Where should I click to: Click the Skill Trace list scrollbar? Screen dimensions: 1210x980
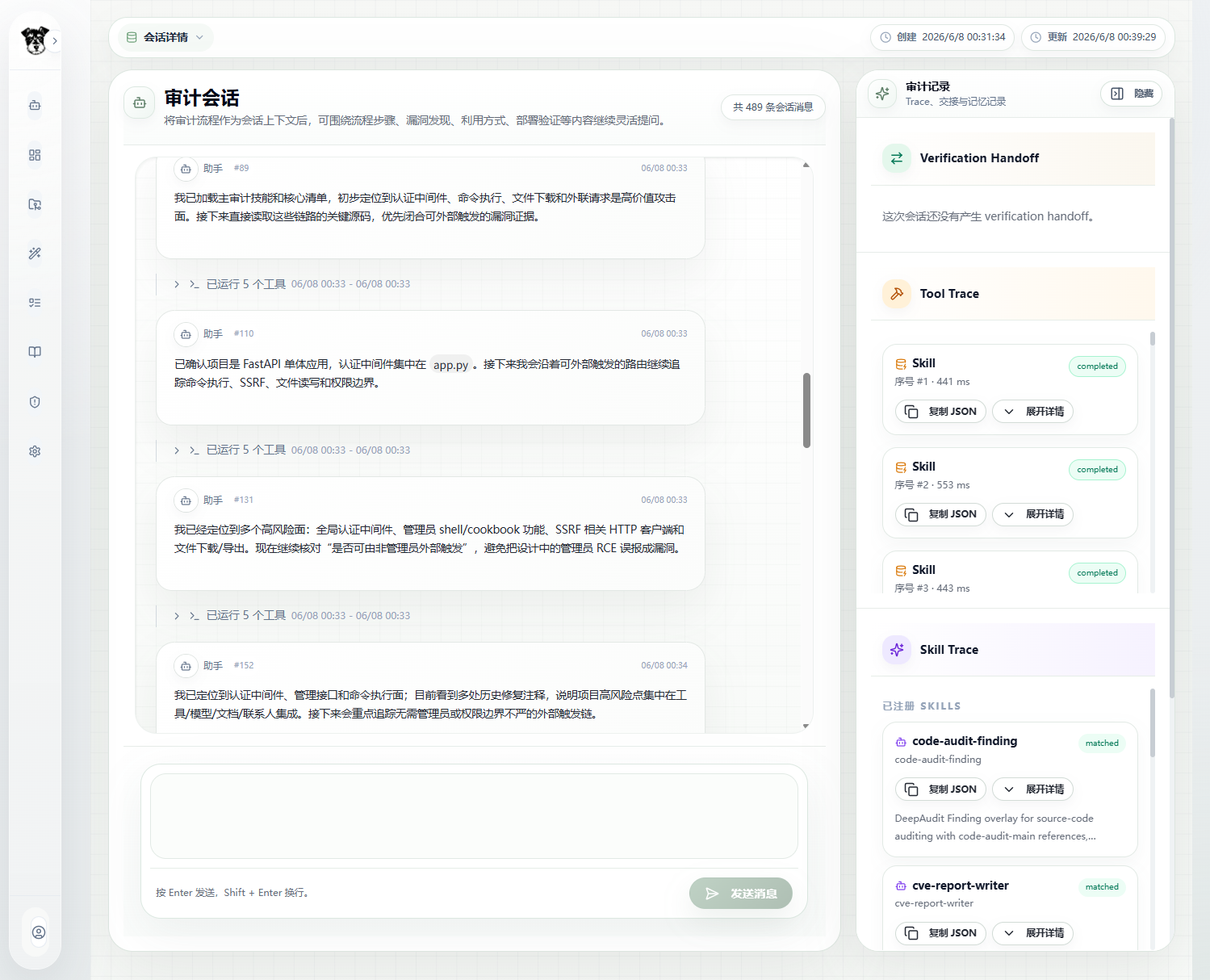click(1153, 722)
